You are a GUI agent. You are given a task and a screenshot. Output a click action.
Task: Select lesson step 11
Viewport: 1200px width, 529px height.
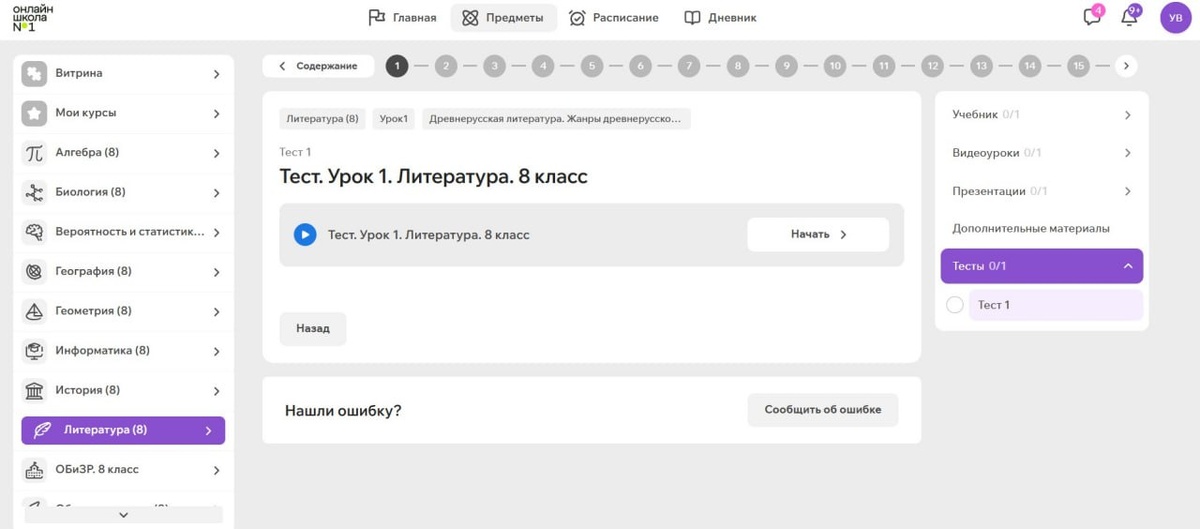(883, 66)
